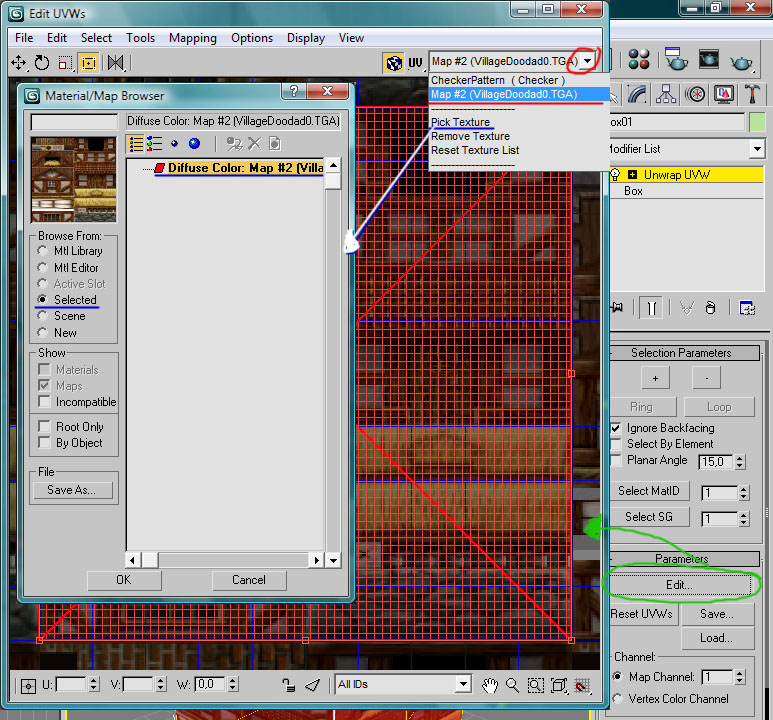Select the Move tool in Edit UVWs
The height and width of the screenshot is (720, 773).
pyautogui.click(x=18, y=63)
